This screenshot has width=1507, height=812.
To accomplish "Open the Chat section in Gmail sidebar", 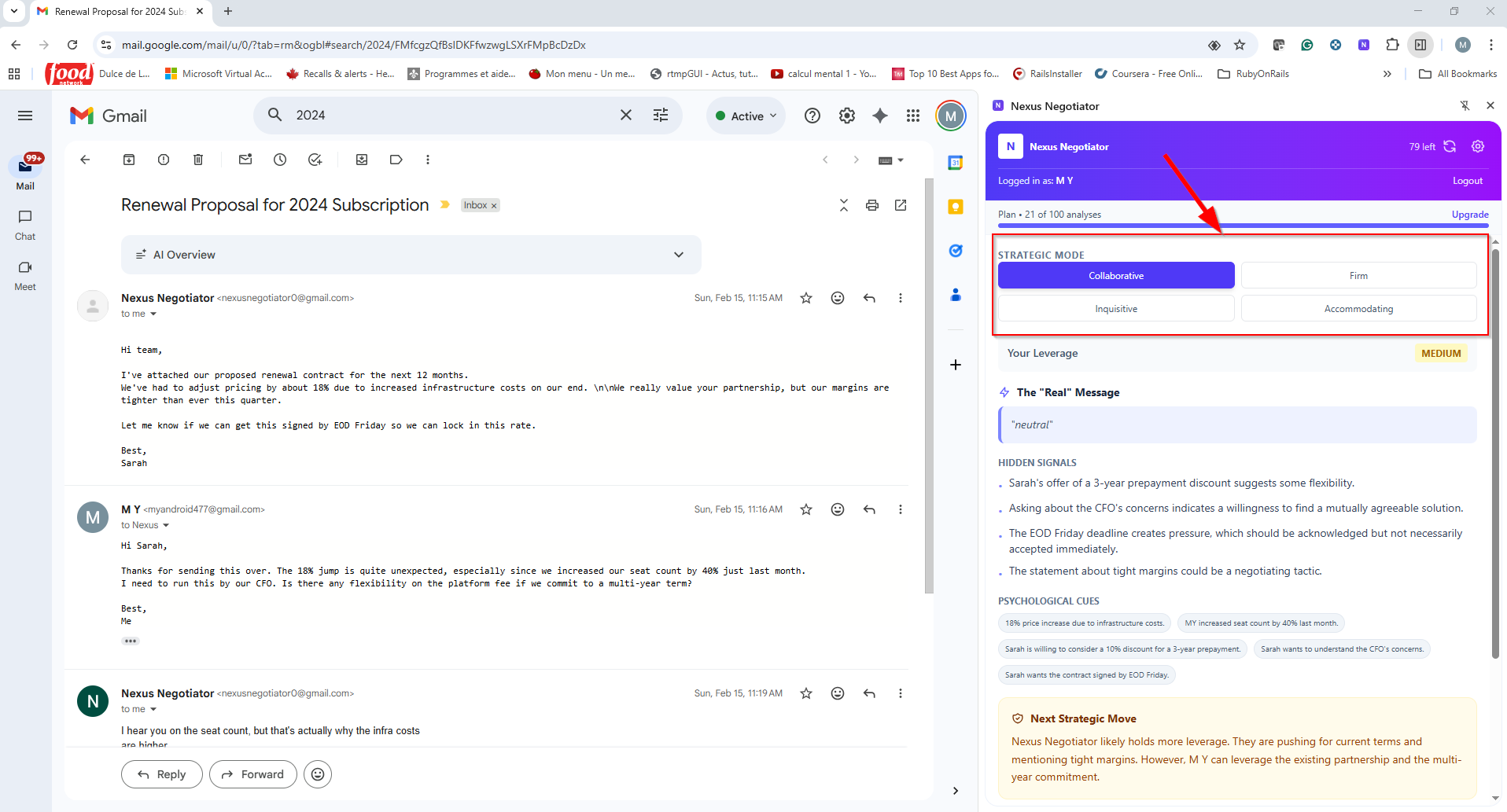I will click(x=25, y=224).
